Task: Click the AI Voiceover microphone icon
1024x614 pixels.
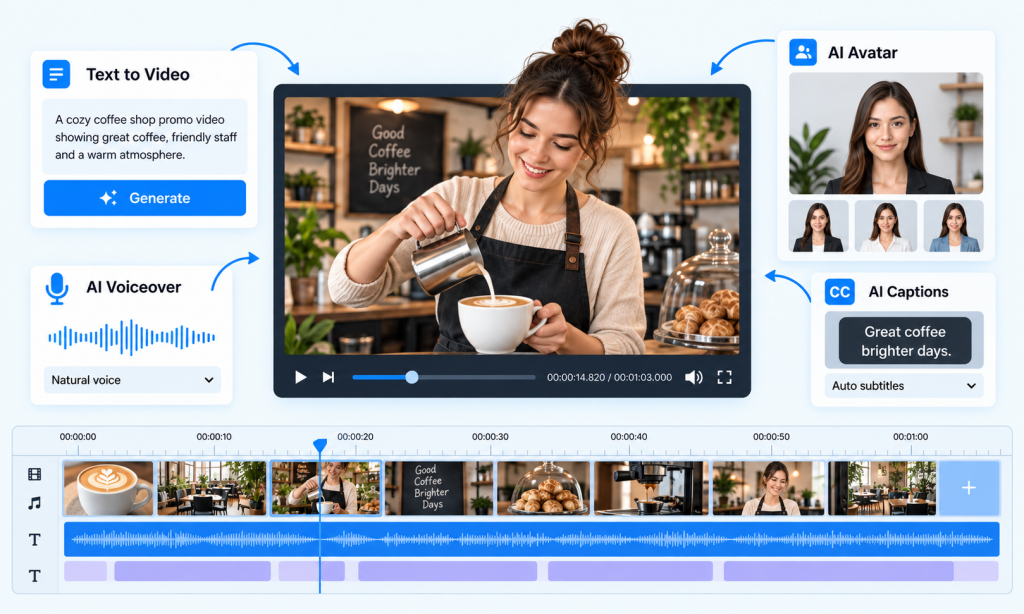Action: pos(57,288)
